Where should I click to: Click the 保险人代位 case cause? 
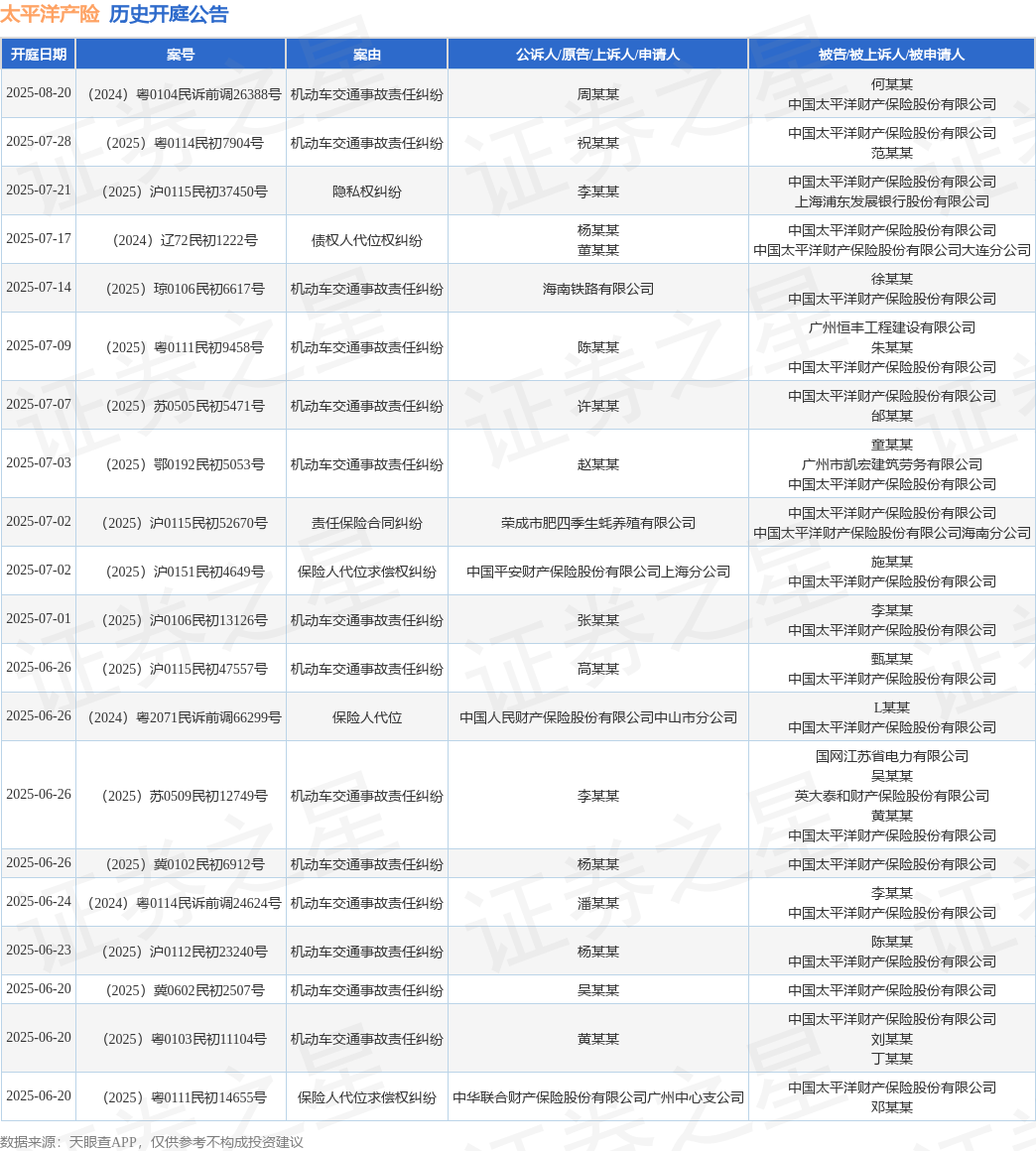[366, 717]
